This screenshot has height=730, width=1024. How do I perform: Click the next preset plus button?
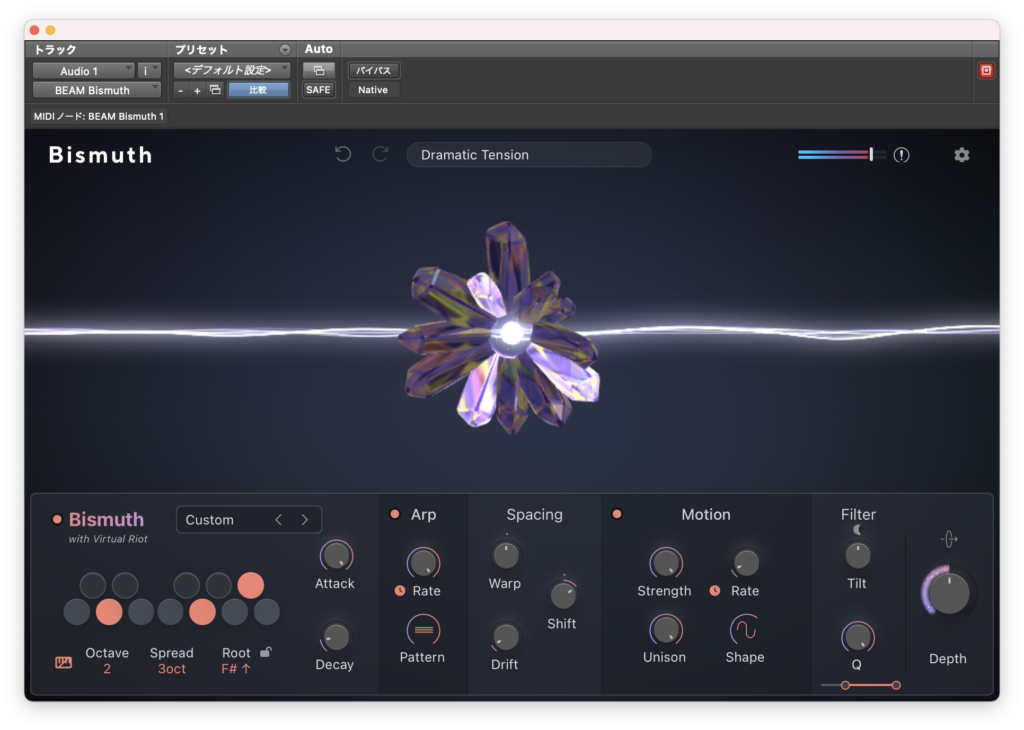point(197,90)
